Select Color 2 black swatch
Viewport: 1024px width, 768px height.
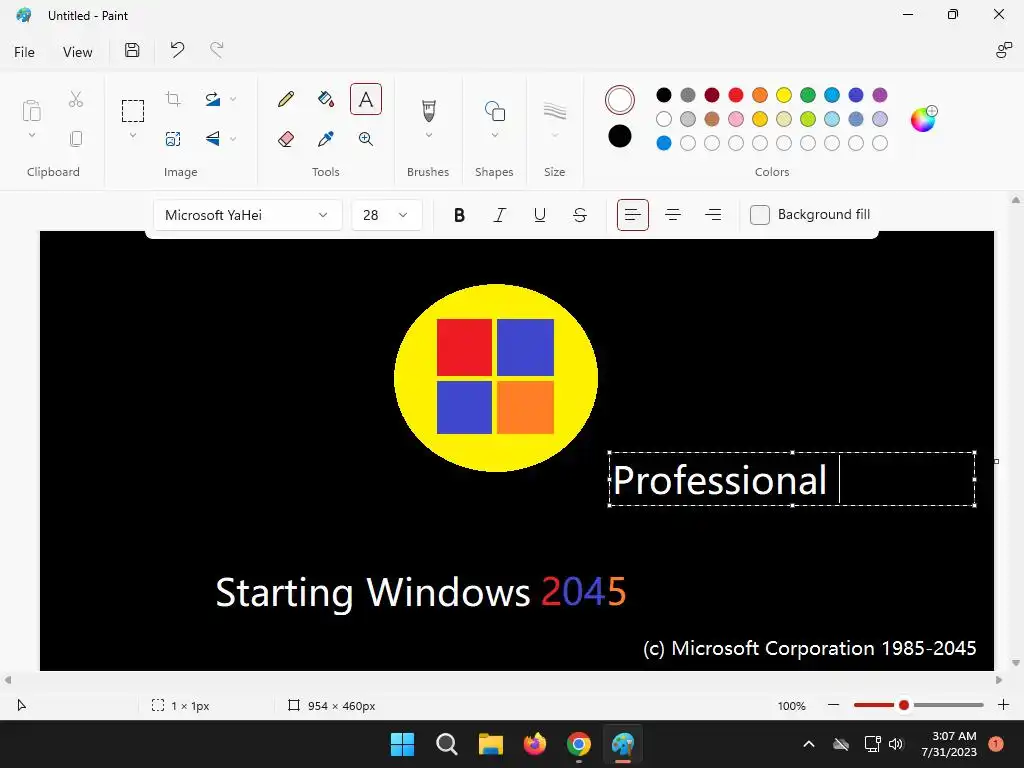[x=620, y=136]
